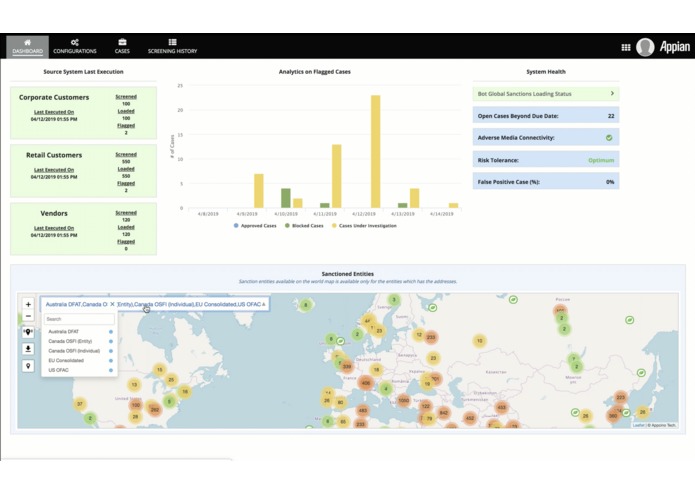Zoom out on the sanctions map
The width and height of the screenshot is (695, 494).
coord(28,316)
